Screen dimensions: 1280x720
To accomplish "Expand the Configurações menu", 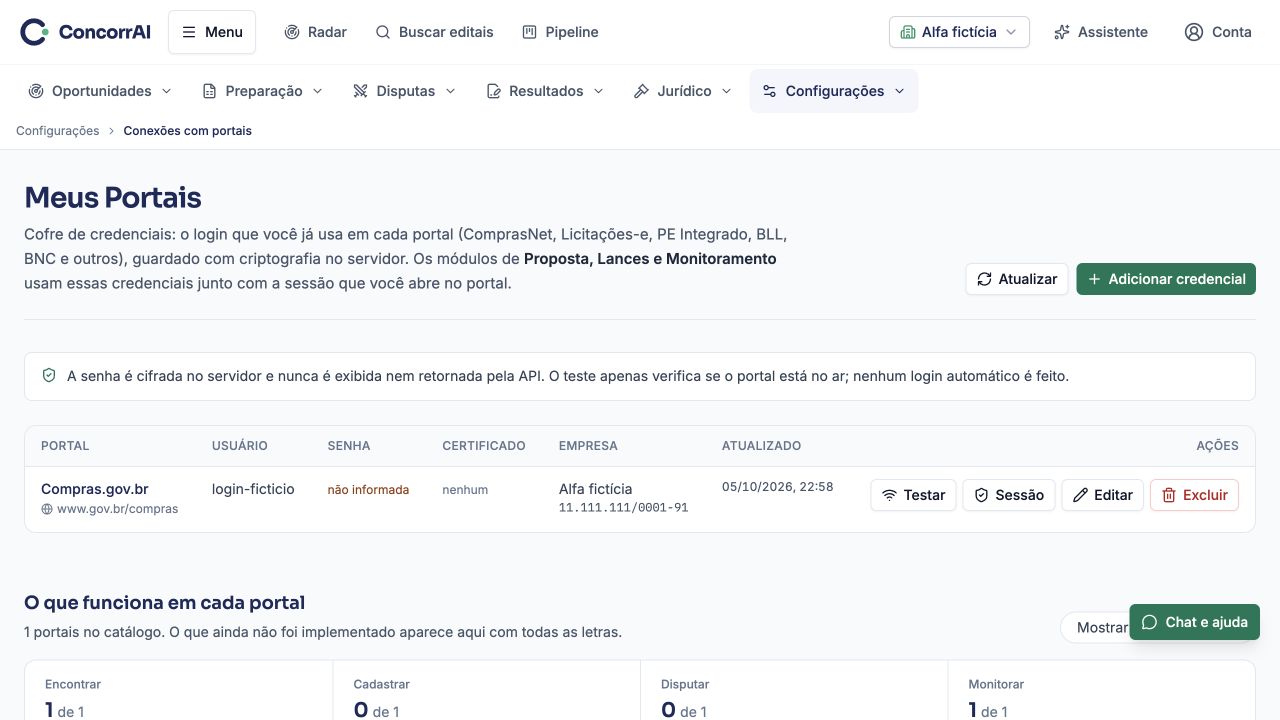I will (834, 91).
